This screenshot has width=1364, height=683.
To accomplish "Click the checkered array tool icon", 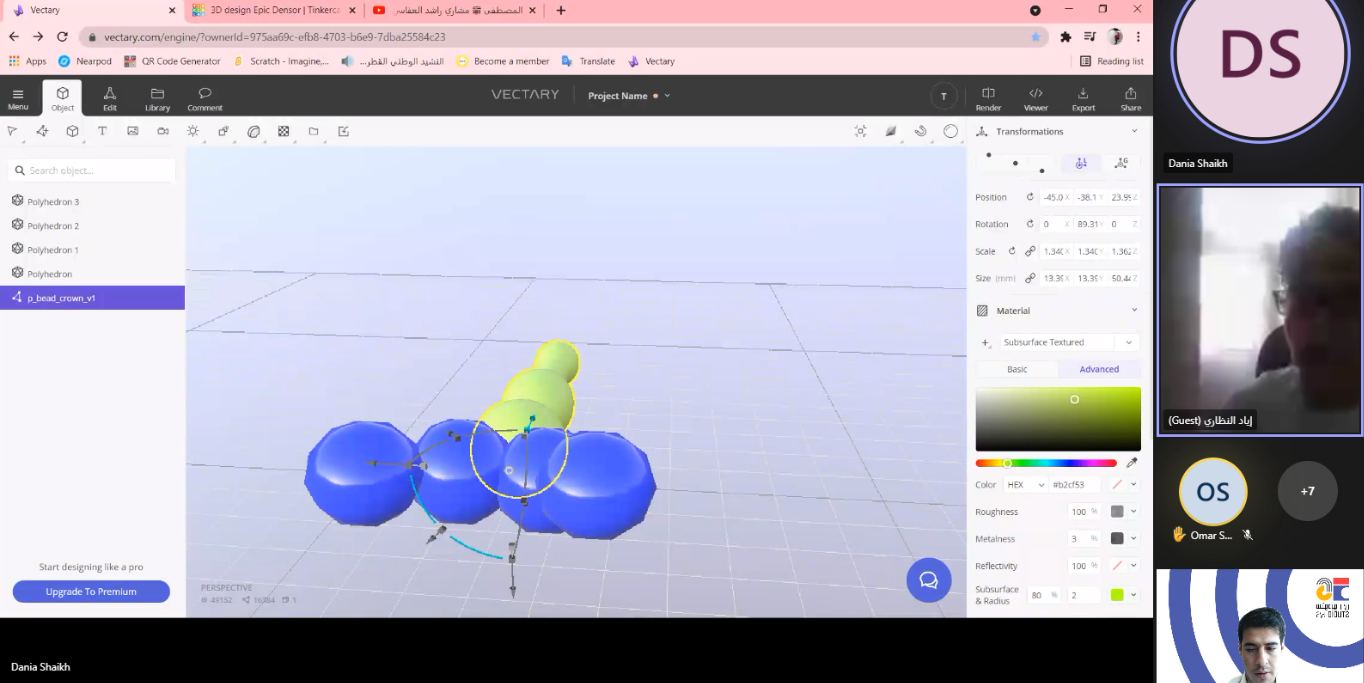I will click(283, 131).
